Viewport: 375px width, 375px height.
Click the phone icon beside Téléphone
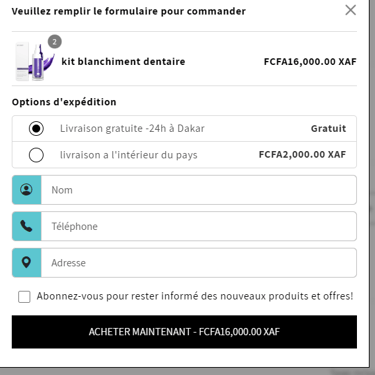coord(26,226)
